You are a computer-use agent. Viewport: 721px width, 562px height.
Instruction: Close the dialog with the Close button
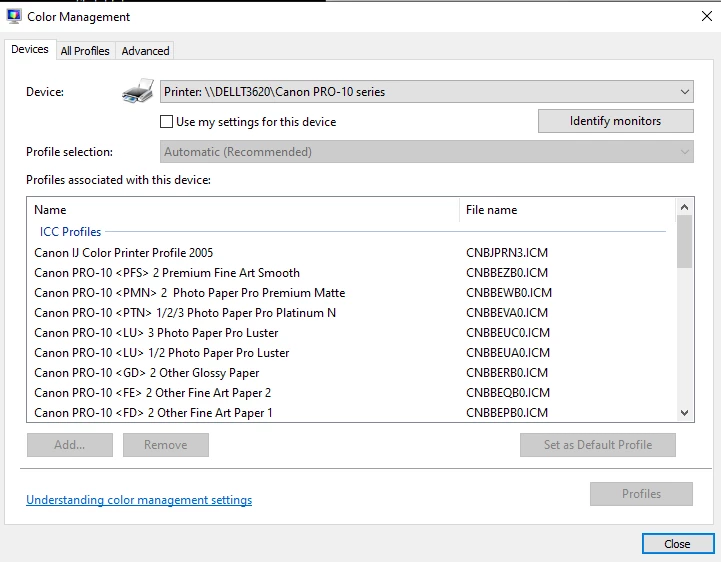(x=678, y=544)
